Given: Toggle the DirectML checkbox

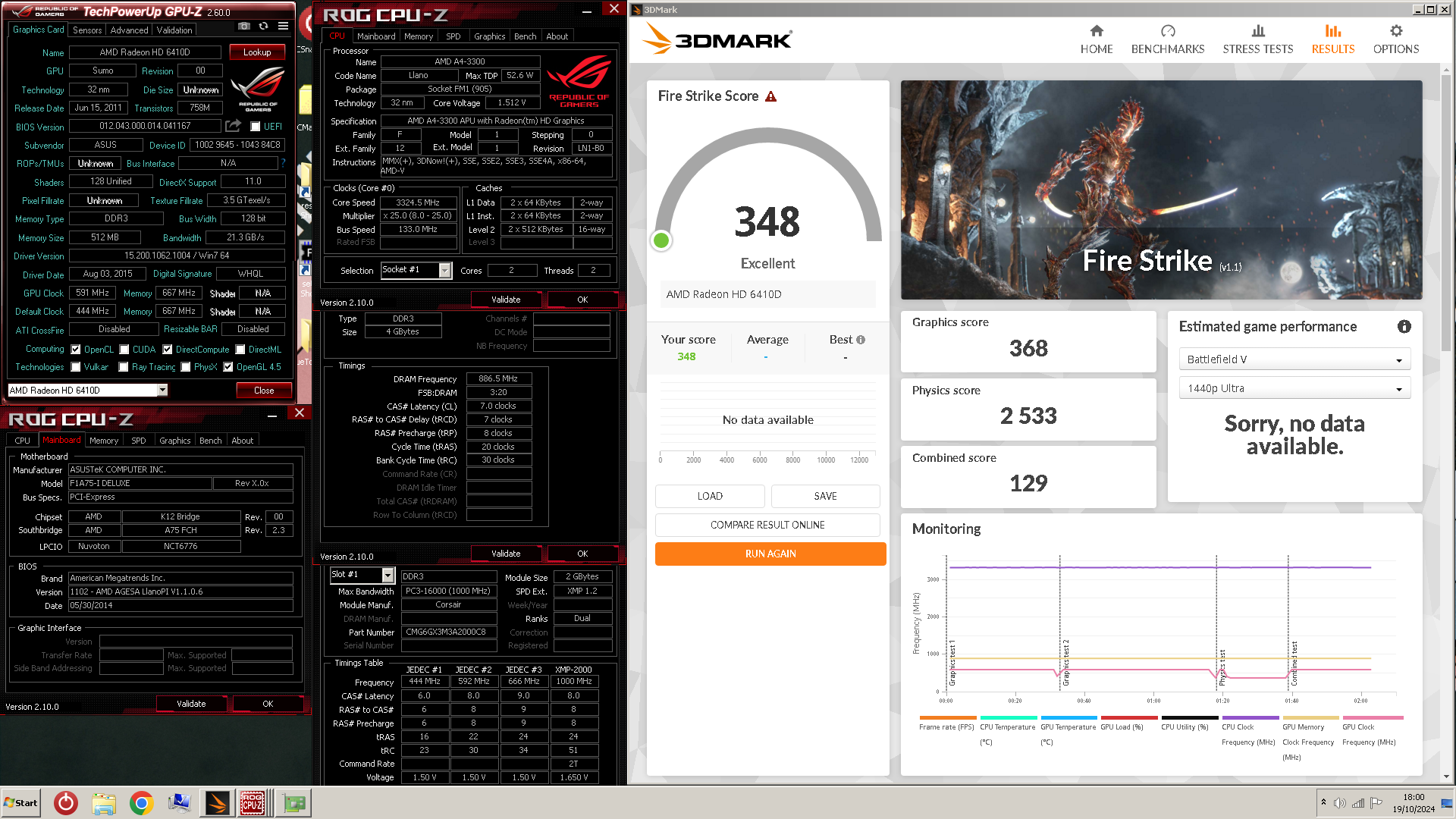Looking at the screenshot, I should [240, 350].
